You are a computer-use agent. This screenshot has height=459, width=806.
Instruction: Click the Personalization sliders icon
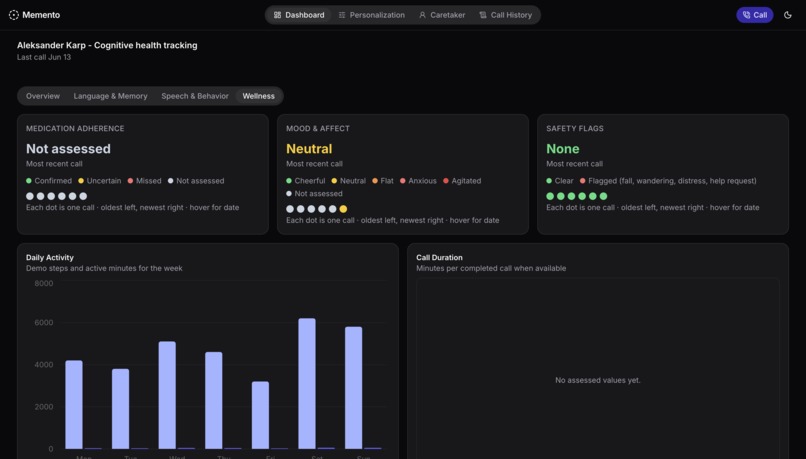coord(342,15)
